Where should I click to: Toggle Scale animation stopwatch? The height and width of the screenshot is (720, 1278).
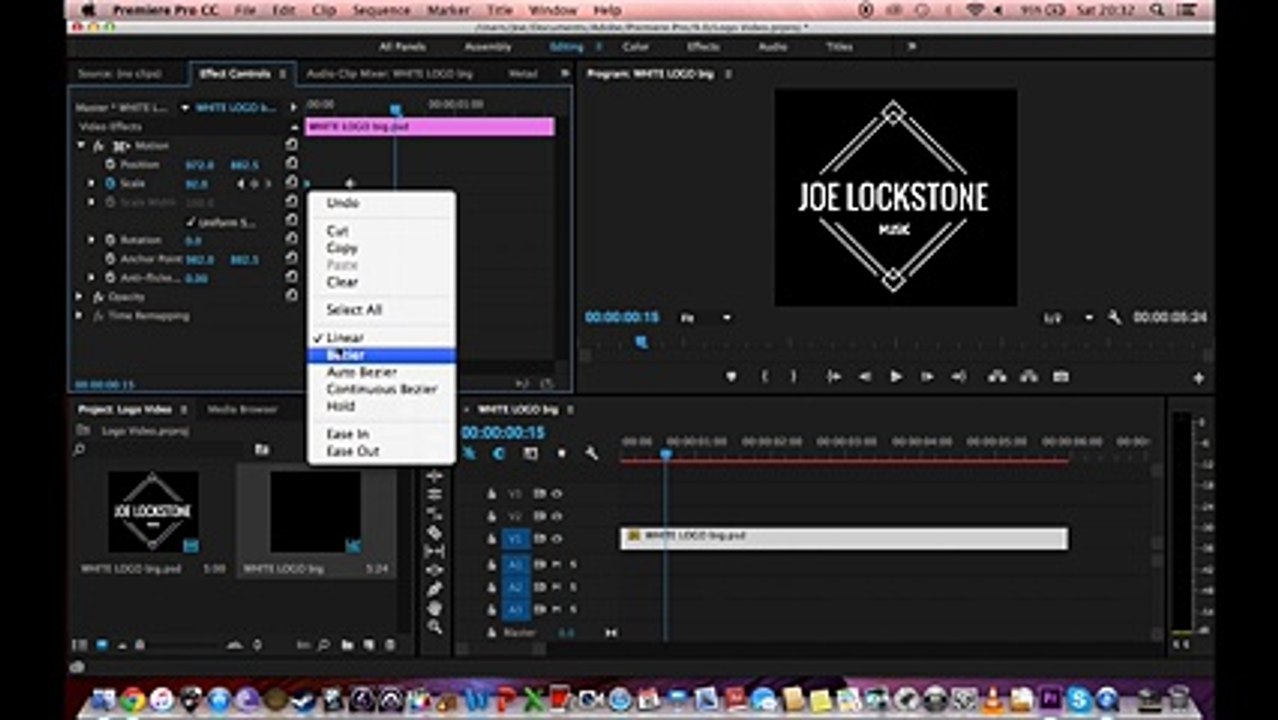(110, 184)
